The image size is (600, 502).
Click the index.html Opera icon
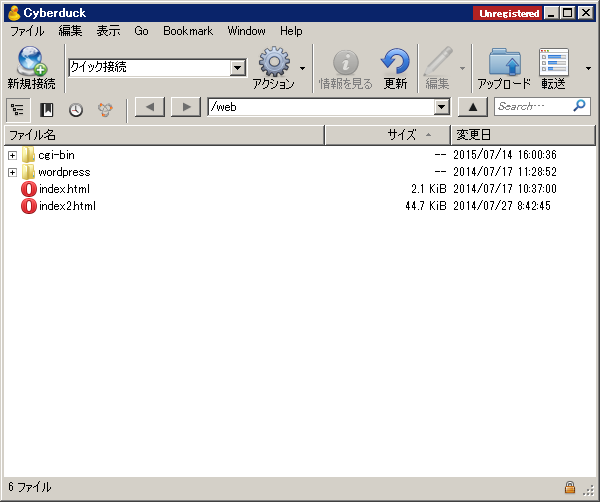(29, 189)
